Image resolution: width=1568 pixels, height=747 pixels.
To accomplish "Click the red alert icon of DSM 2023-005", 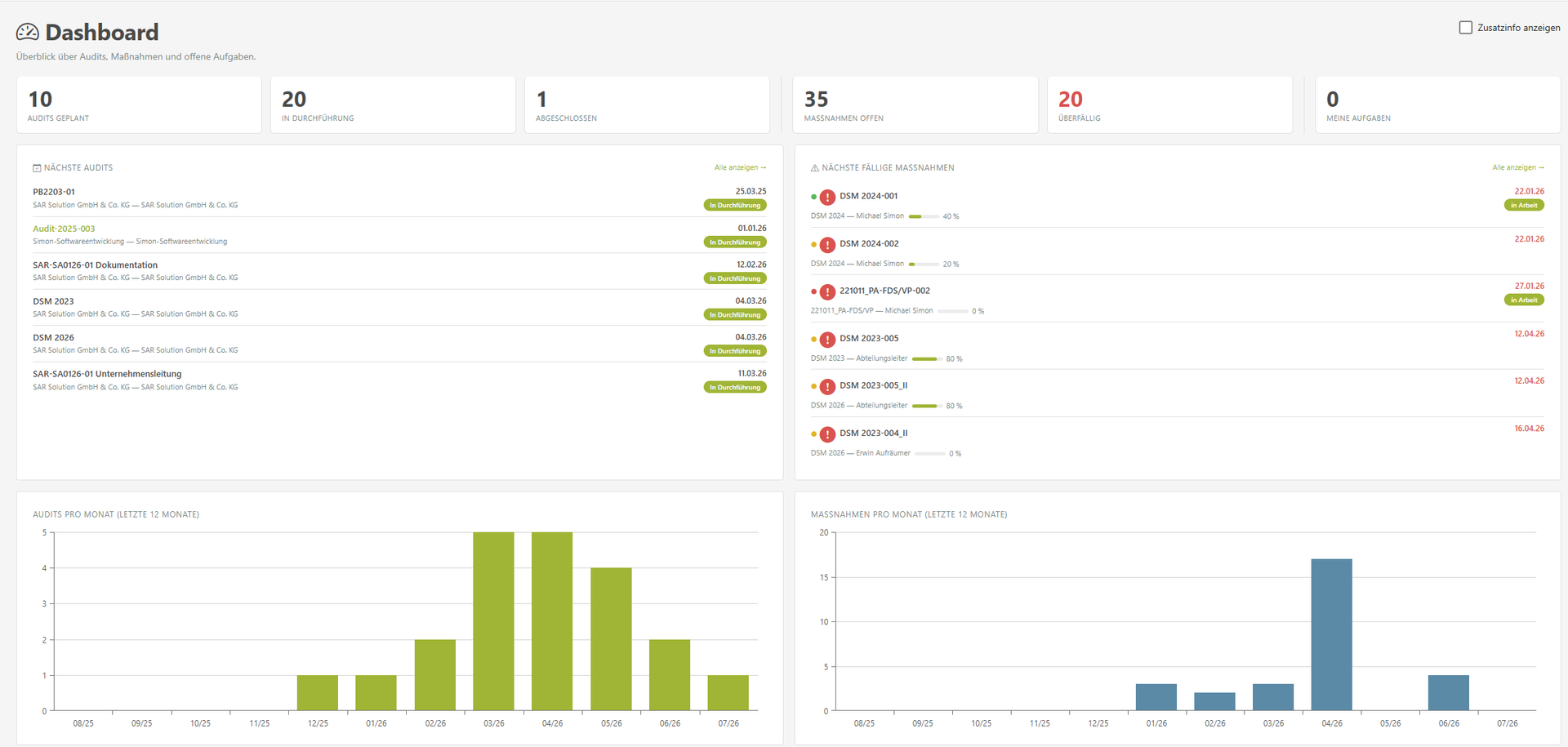I will pos(827,339).
